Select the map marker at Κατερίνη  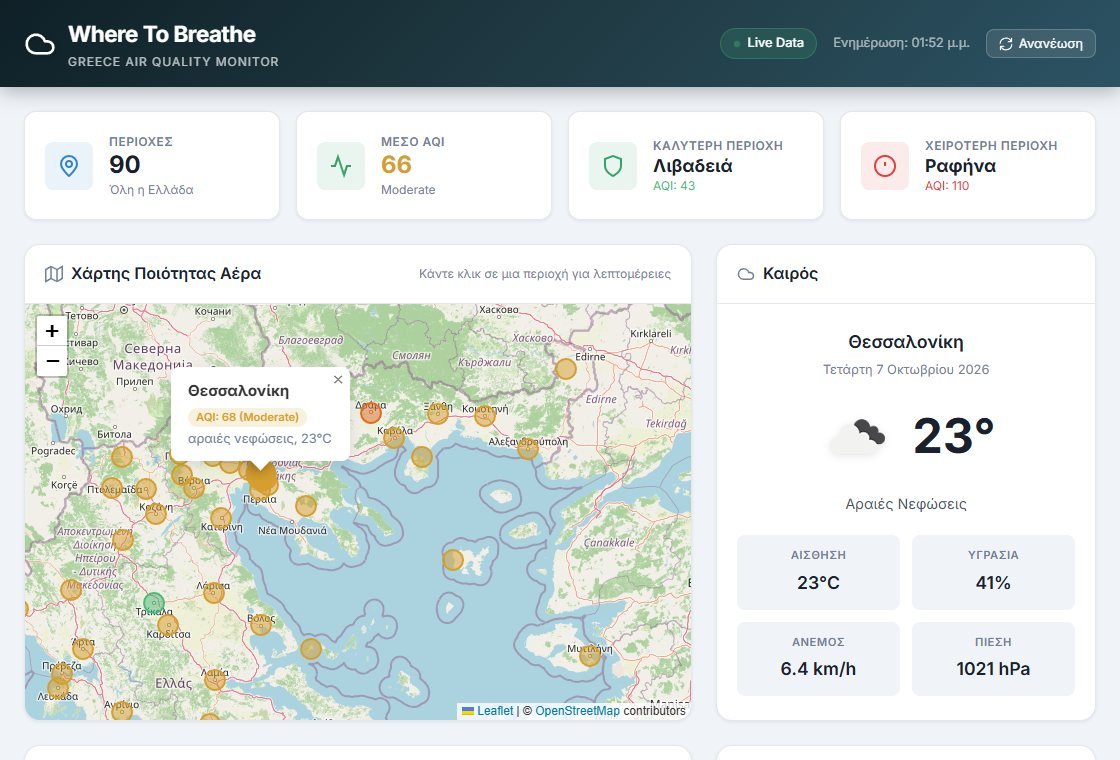221,518
